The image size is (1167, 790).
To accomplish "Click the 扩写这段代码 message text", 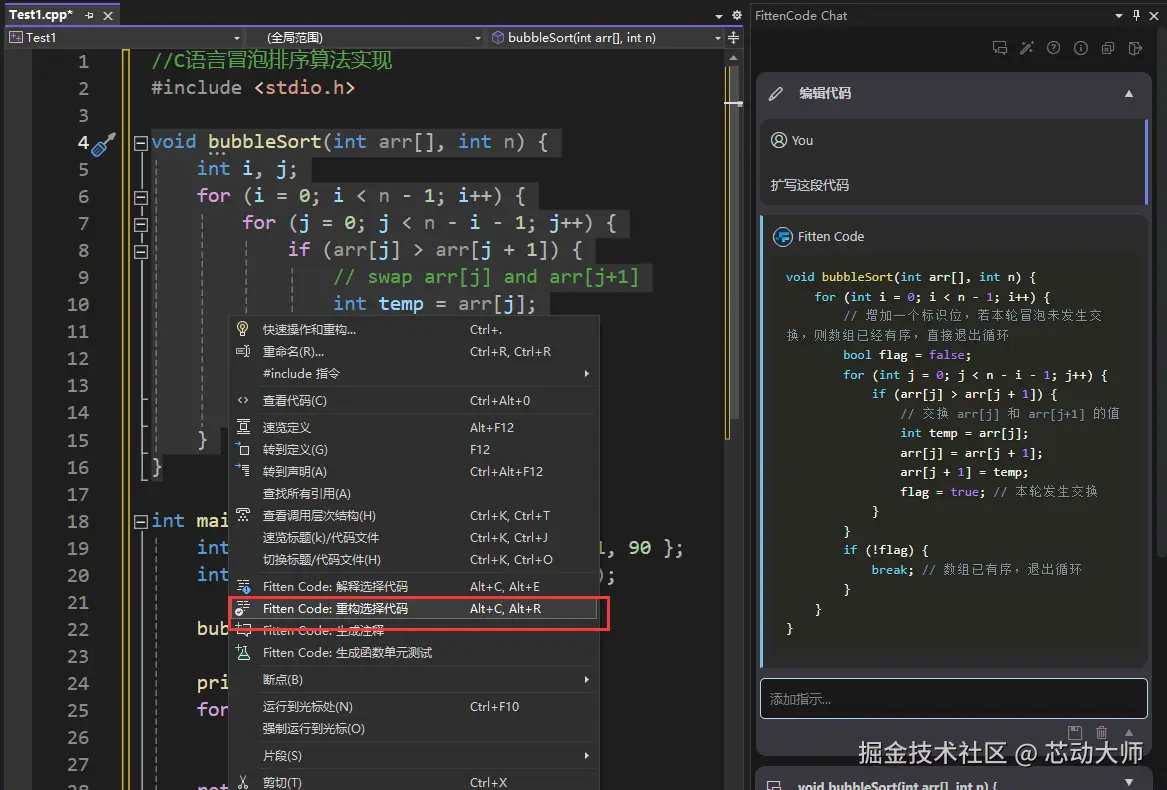I will 809,185.
